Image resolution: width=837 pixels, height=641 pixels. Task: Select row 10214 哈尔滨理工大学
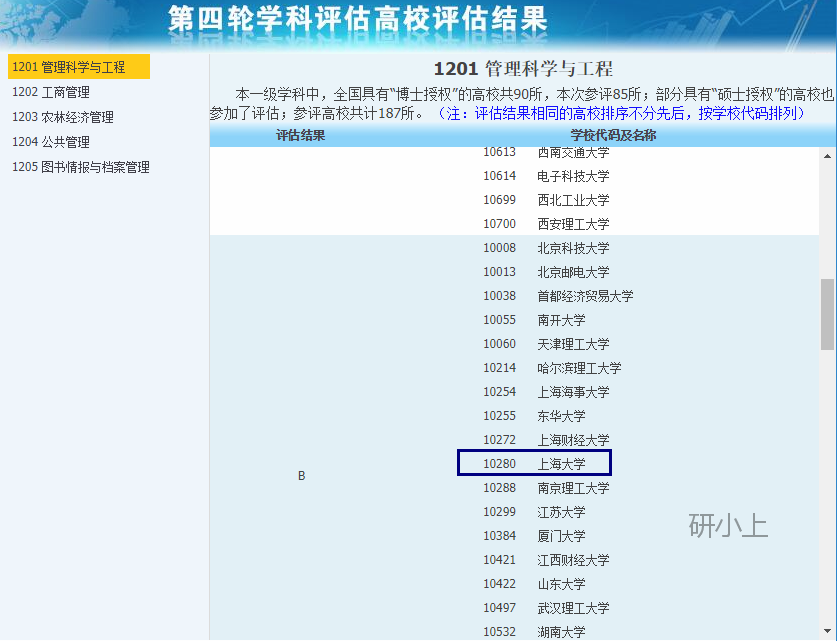pos(552,368)
